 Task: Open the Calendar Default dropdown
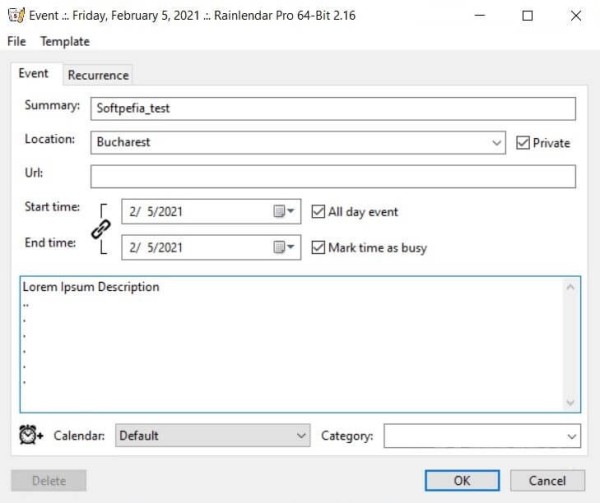click(x=213, y=435)
